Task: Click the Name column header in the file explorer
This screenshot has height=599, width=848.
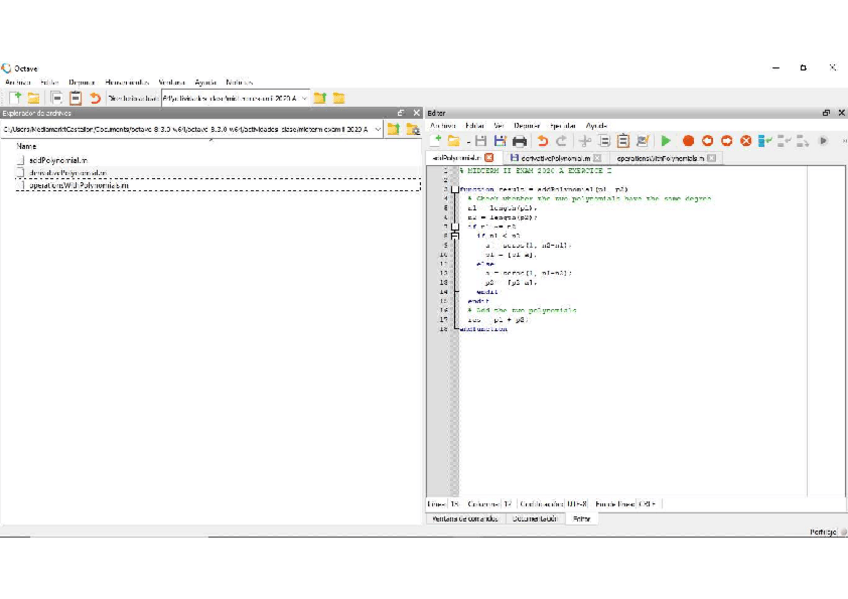Action: click(27, 146)
